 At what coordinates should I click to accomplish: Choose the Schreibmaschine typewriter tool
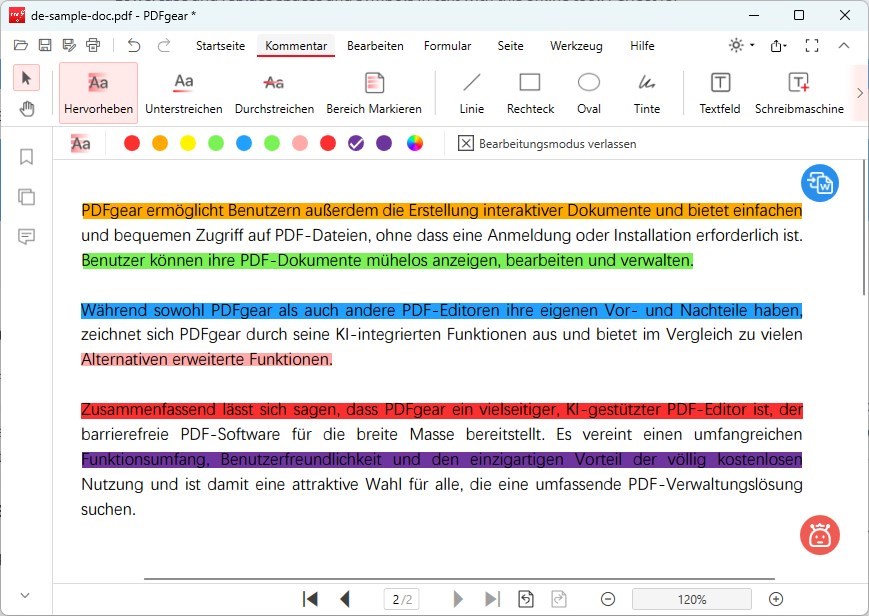pos(799,93)
